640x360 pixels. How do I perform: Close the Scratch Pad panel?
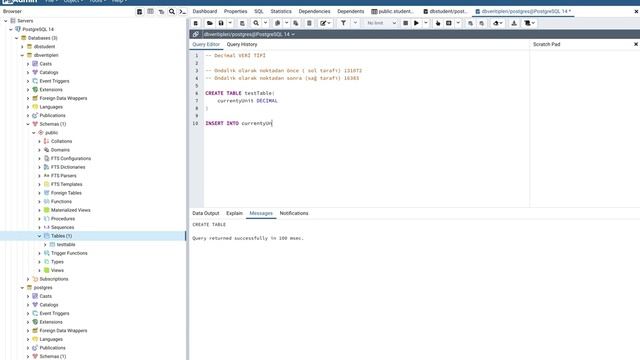click(636, 44)
